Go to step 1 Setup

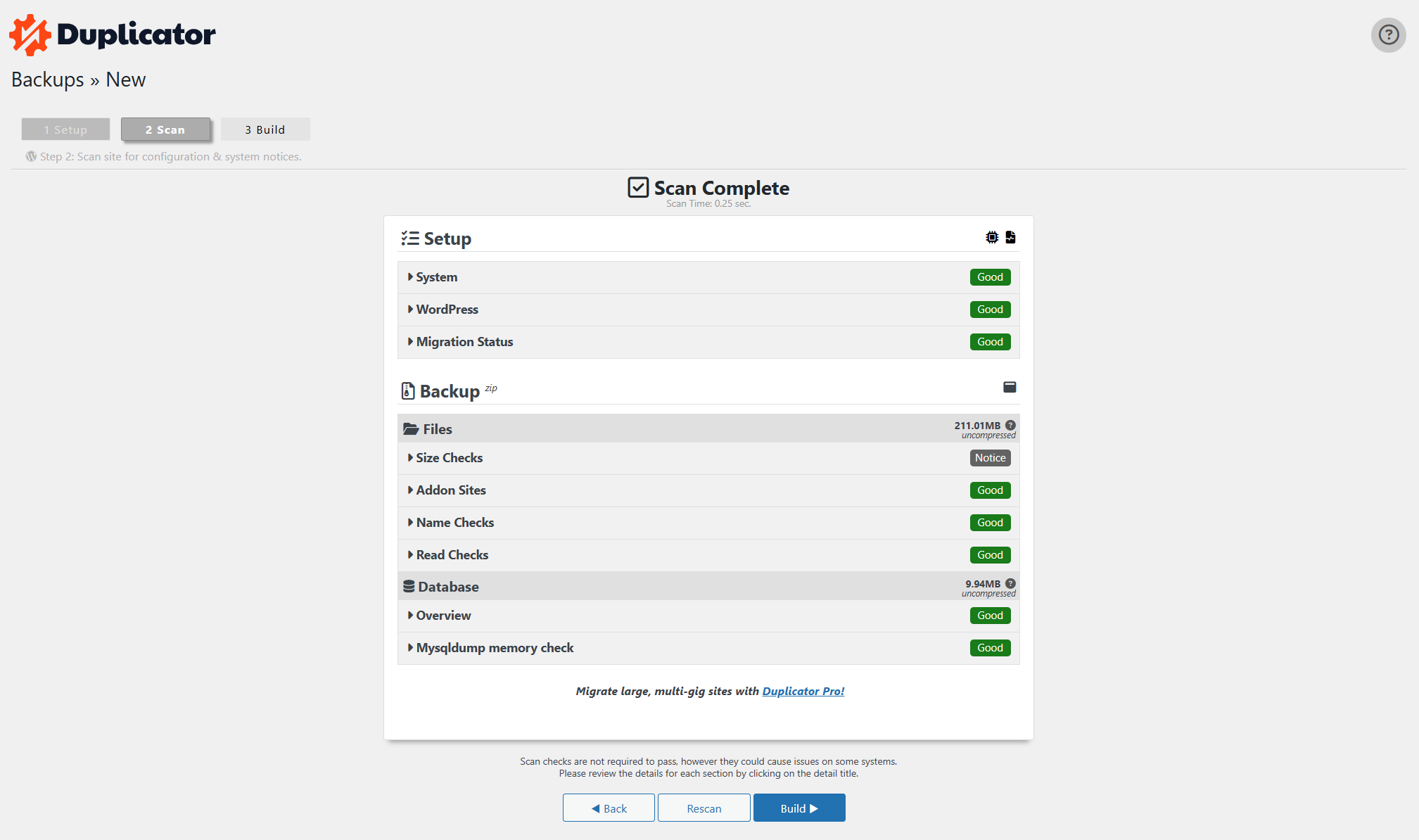click(x=65, y=129)
